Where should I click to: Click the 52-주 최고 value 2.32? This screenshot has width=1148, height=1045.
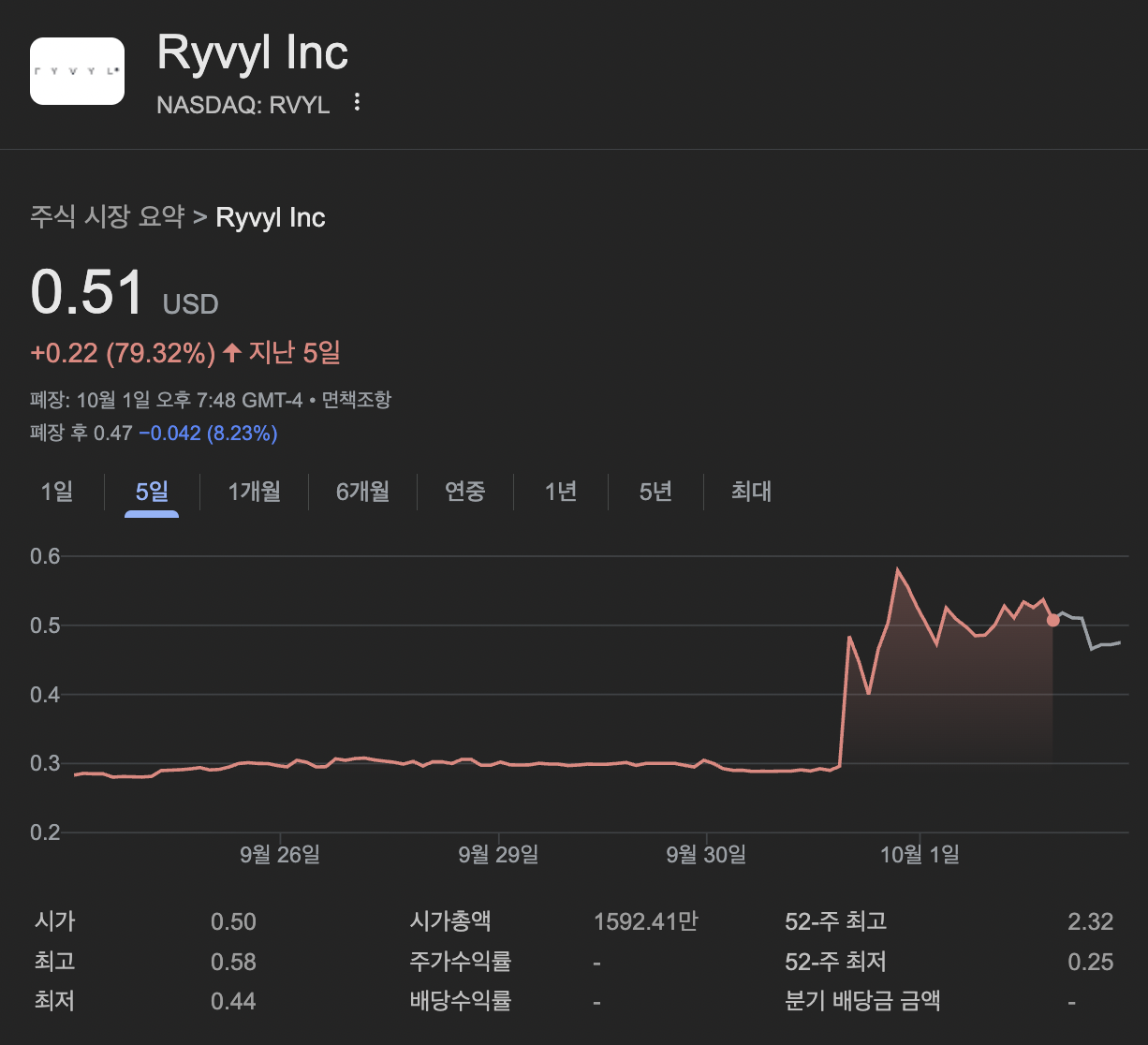point(1091,921)
